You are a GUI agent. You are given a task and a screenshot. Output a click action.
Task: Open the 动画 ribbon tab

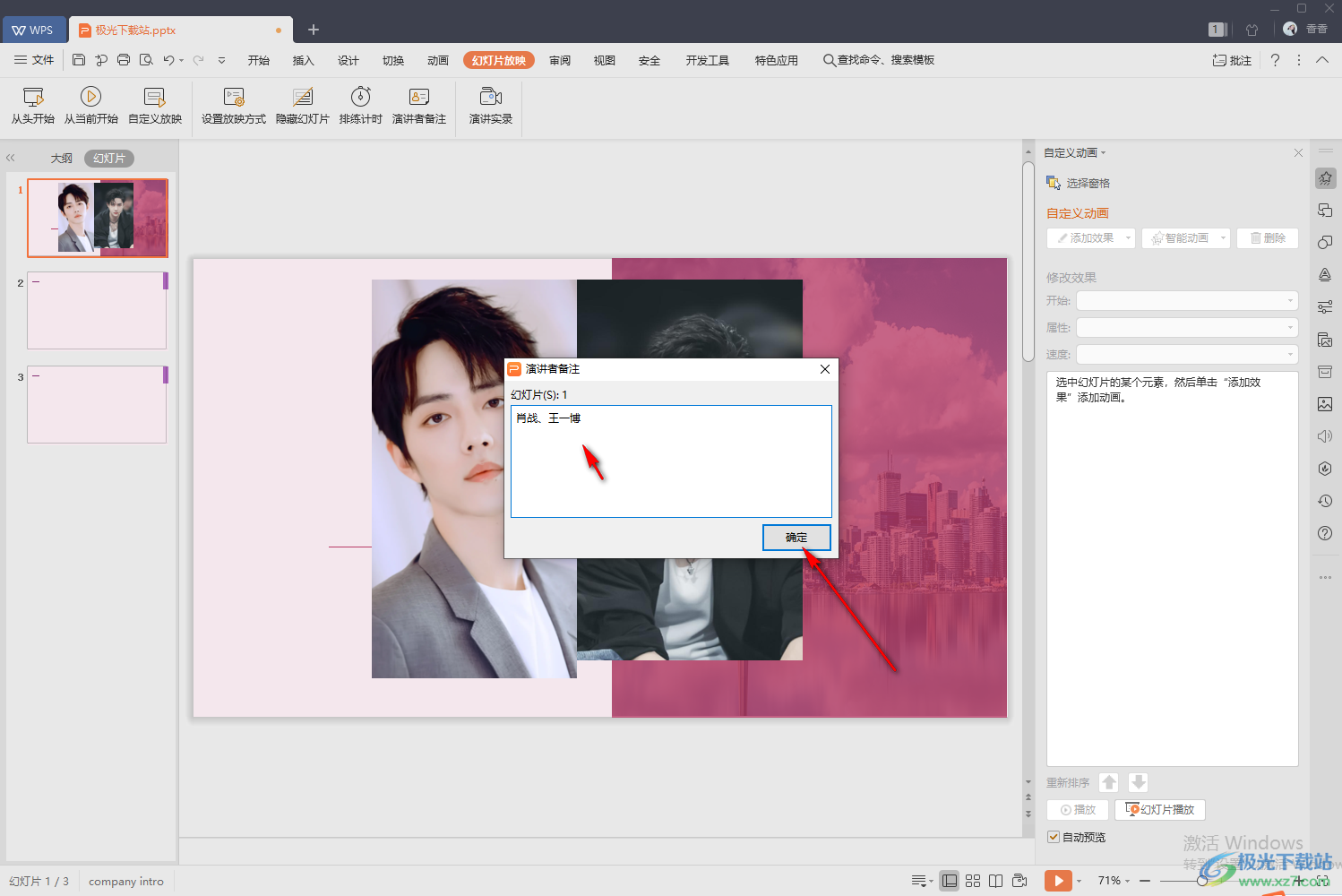pos(438,60)
